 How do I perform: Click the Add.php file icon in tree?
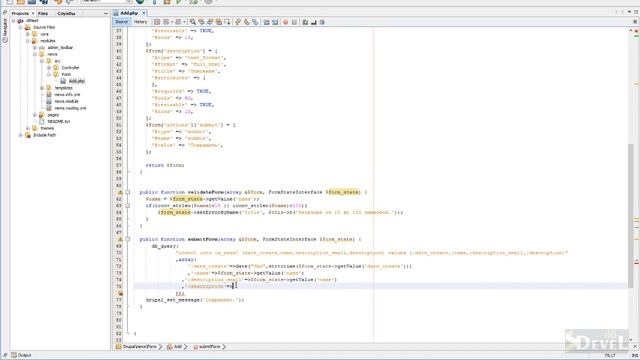pos(63,81)
